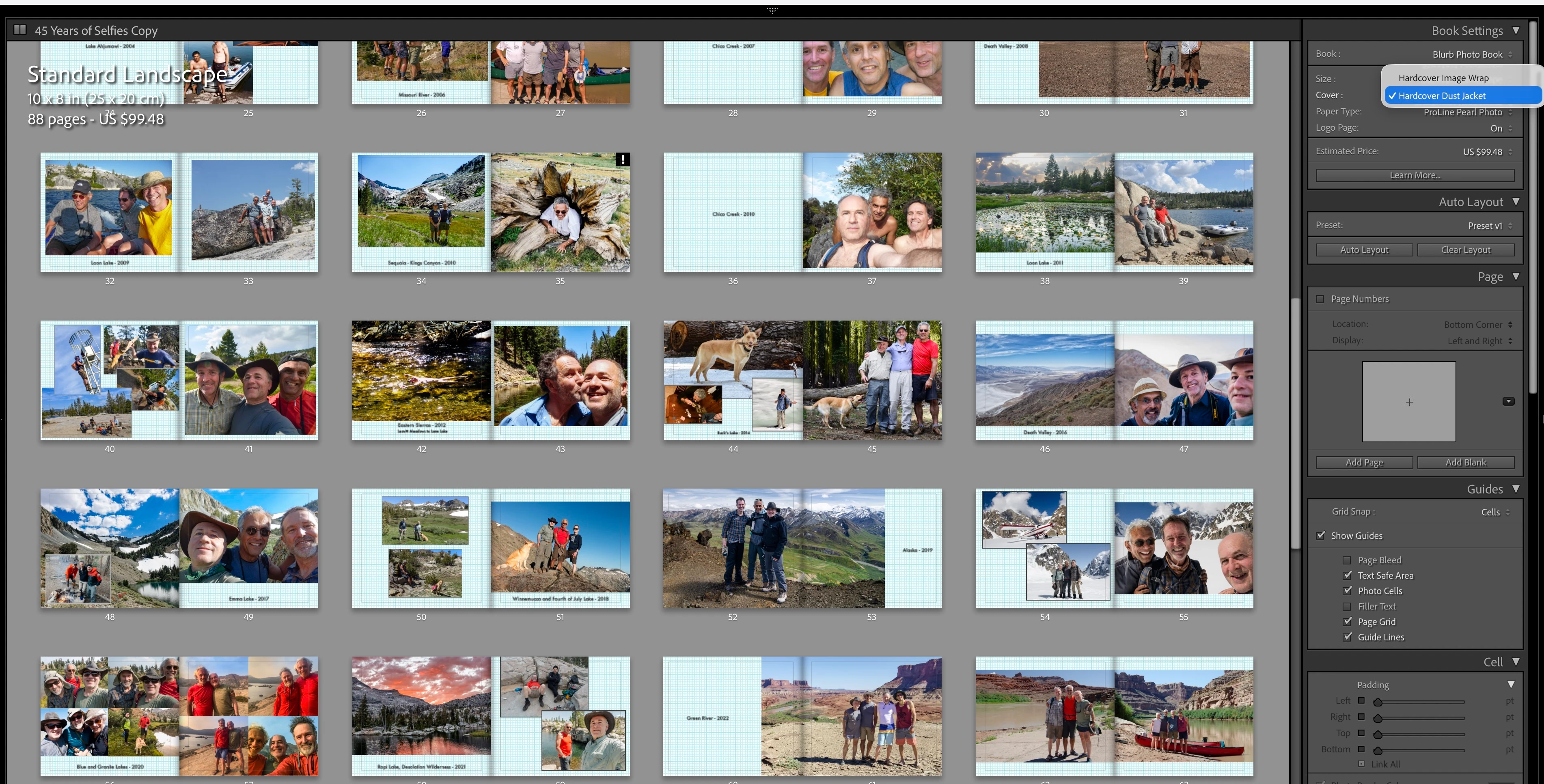
Task: Click the Left padding slider handle
Action: click(1377, 702)
